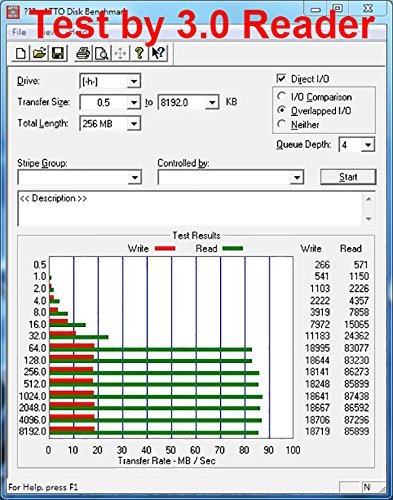The height and width of the screenshot is (500, 393).
Task: Click the Description scrollbar down arrow
Action: (369, 219)
